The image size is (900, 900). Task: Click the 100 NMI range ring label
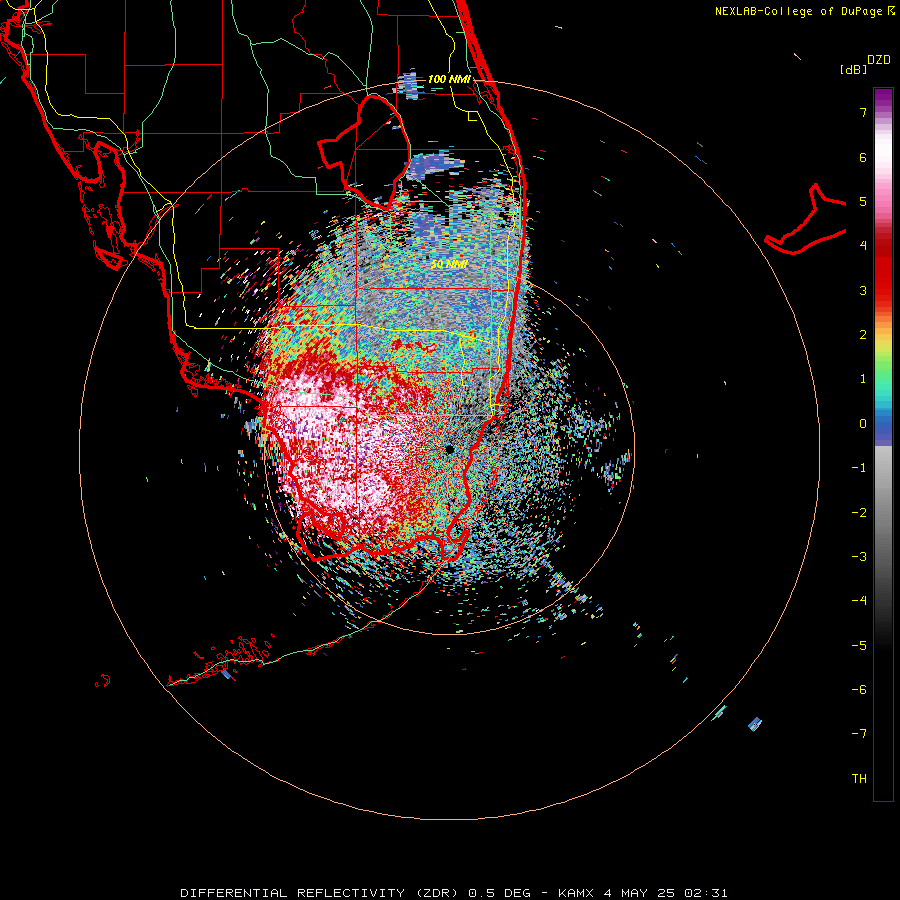point(449,79)
